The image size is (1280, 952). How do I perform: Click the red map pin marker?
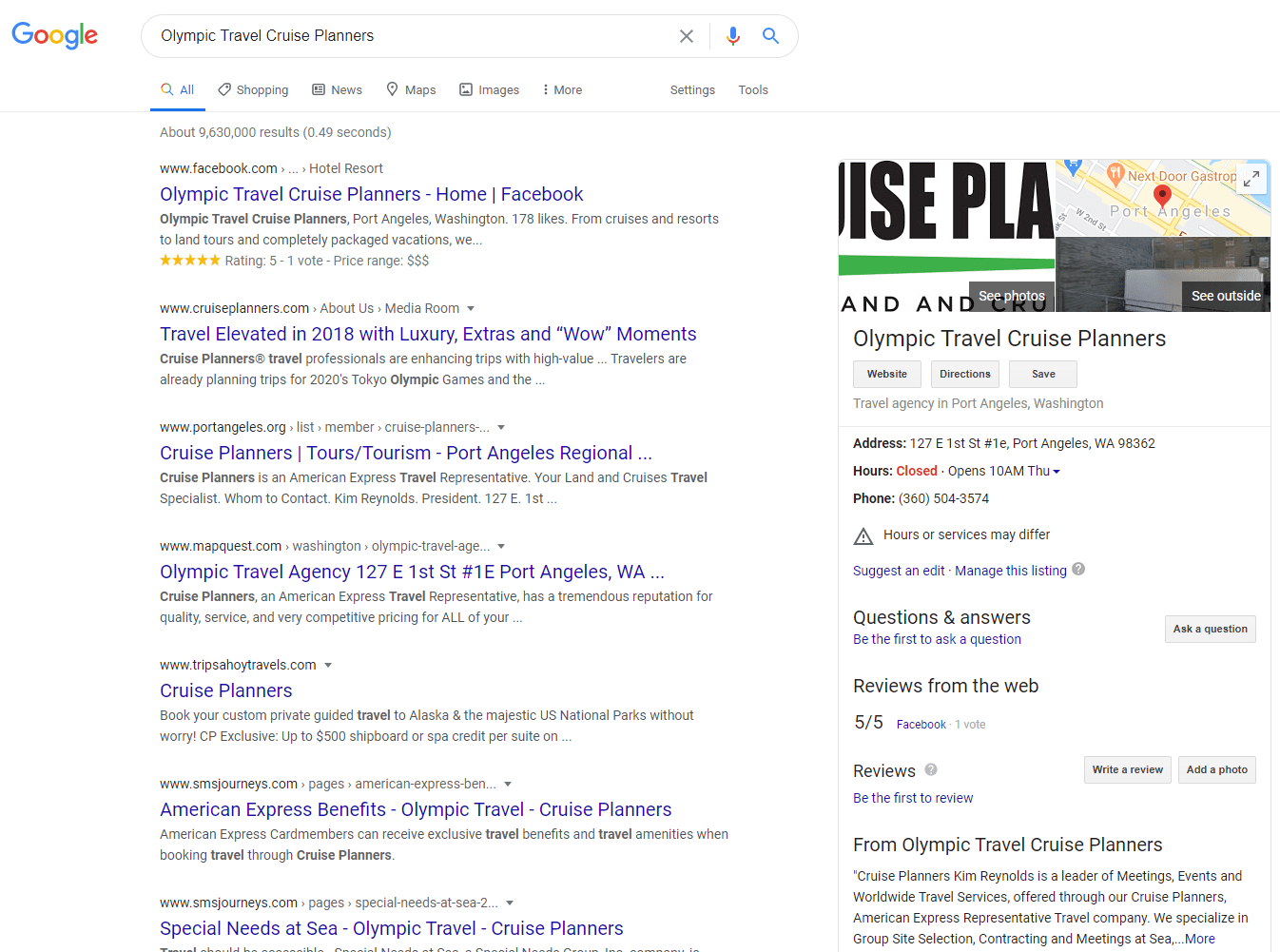click(1162, 197)
